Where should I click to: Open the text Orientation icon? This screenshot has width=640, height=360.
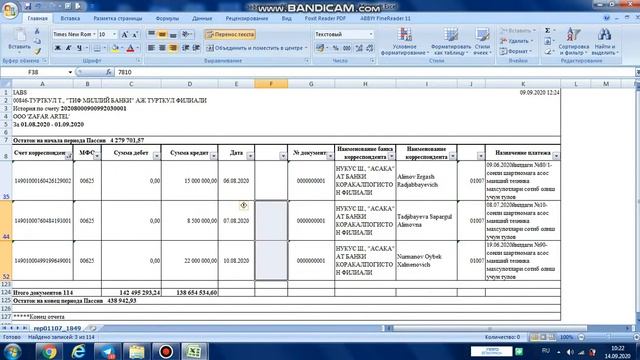click(x=186, y=34)
